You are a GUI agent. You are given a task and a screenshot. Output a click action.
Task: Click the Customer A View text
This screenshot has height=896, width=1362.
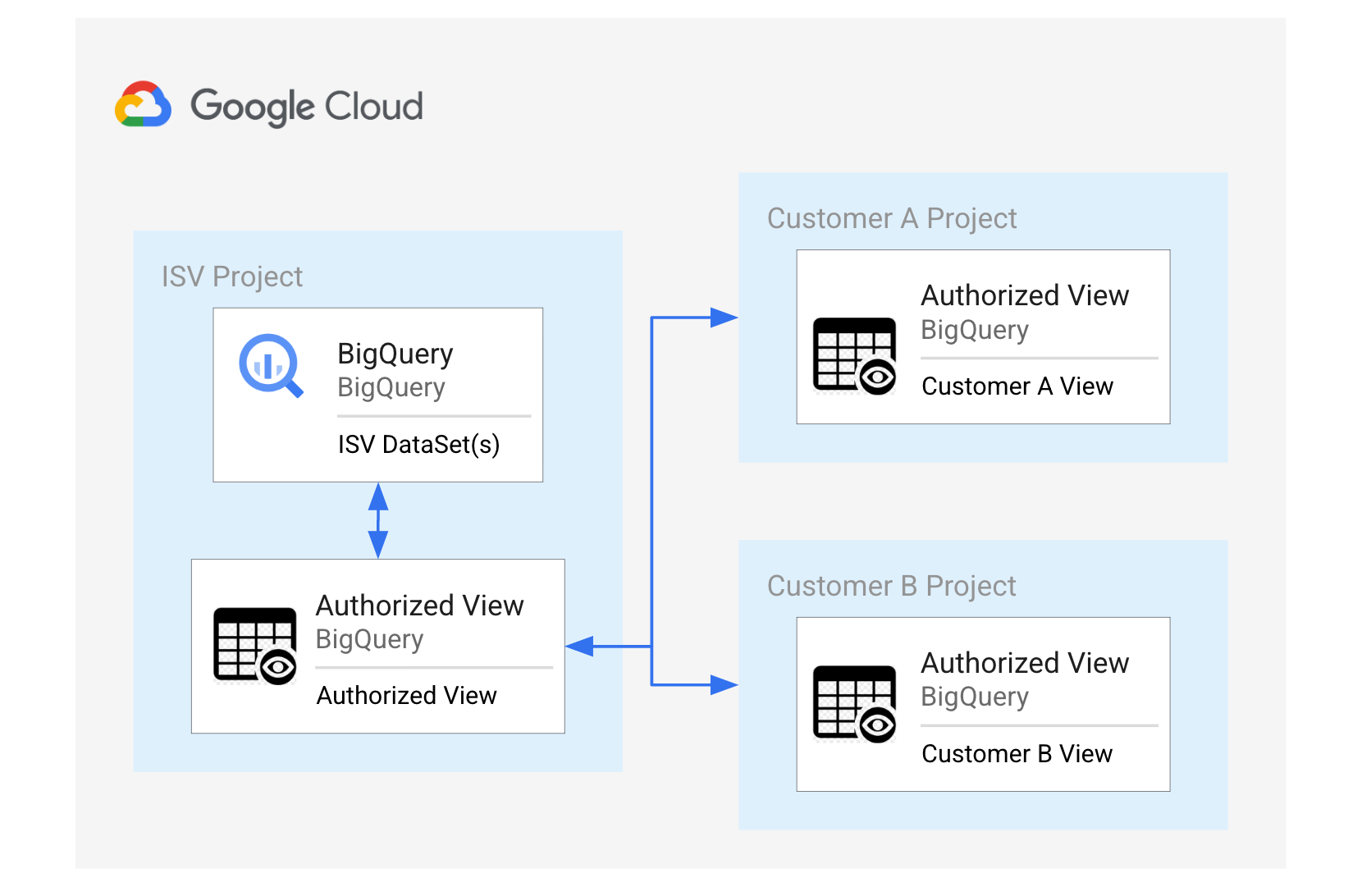[x=1017, y=386]
